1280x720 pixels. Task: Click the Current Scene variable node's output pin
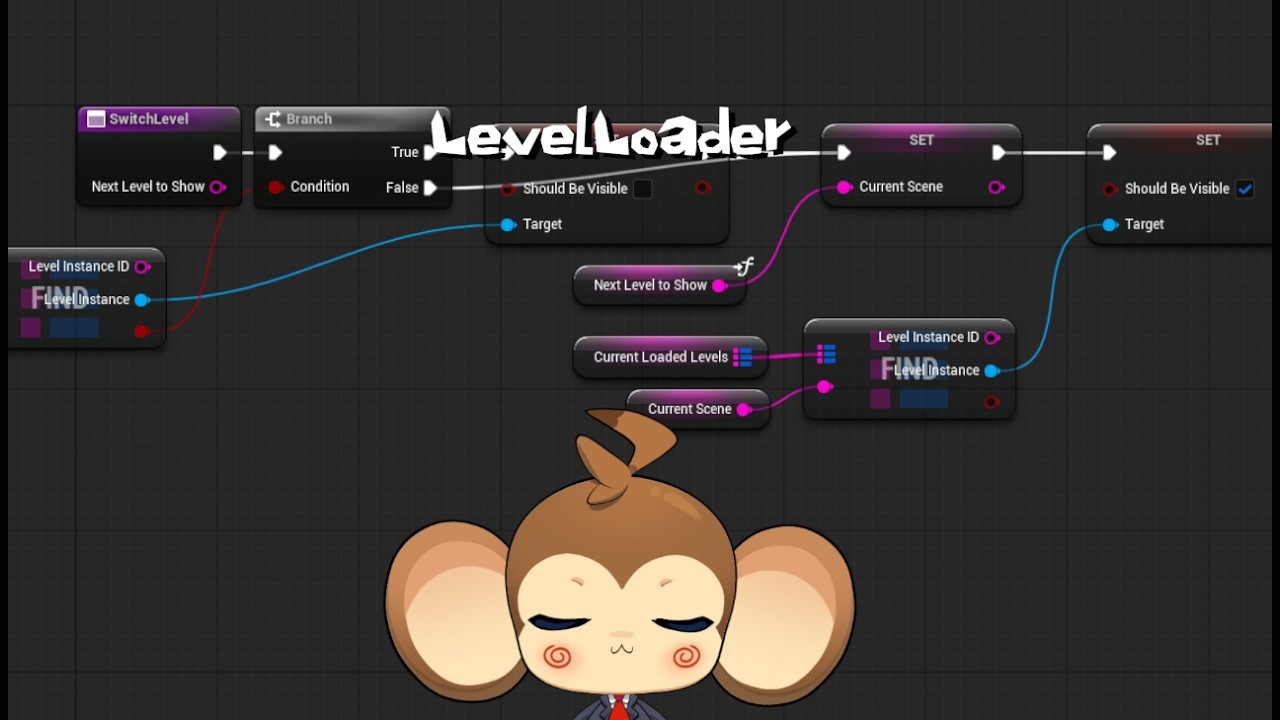click(x=744, y=409)
